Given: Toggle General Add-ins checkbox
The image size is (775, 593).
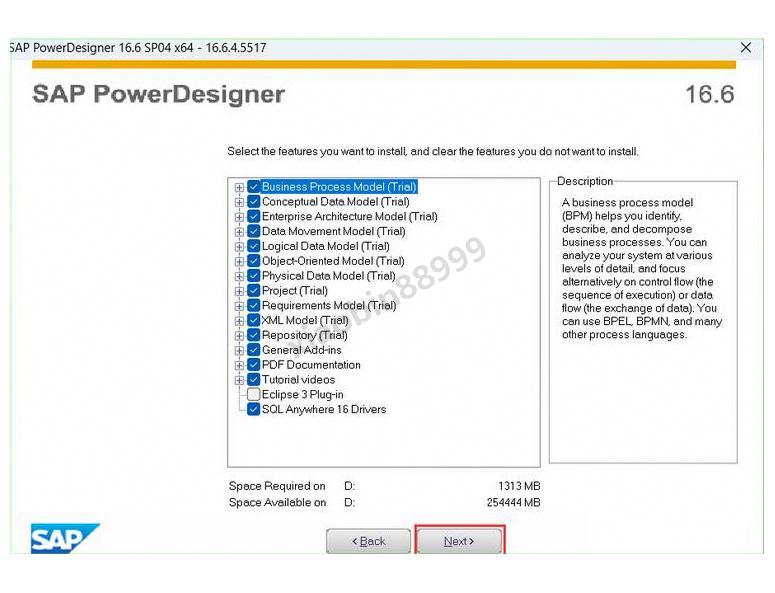Looking at the screenshot, I should click(x=254, y=350).
